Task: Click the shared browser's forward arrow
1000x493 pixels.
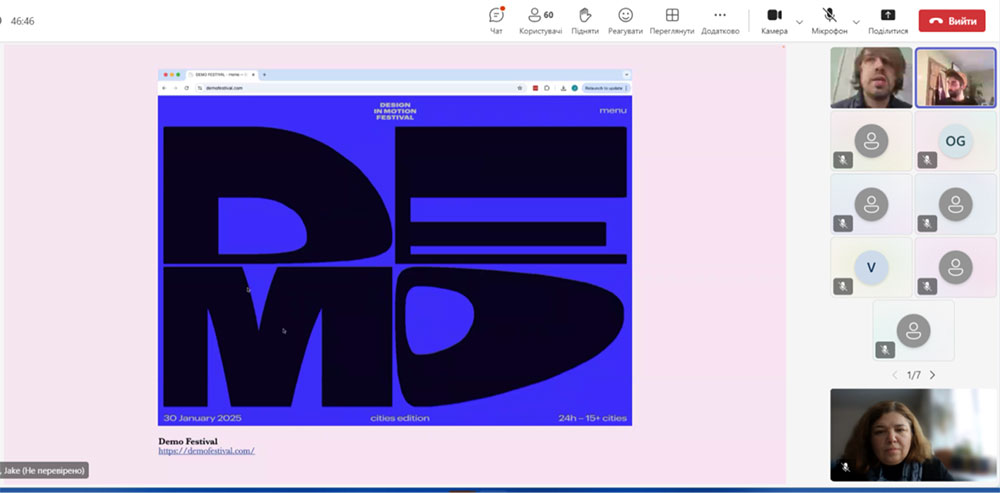Action: (175, 88)
